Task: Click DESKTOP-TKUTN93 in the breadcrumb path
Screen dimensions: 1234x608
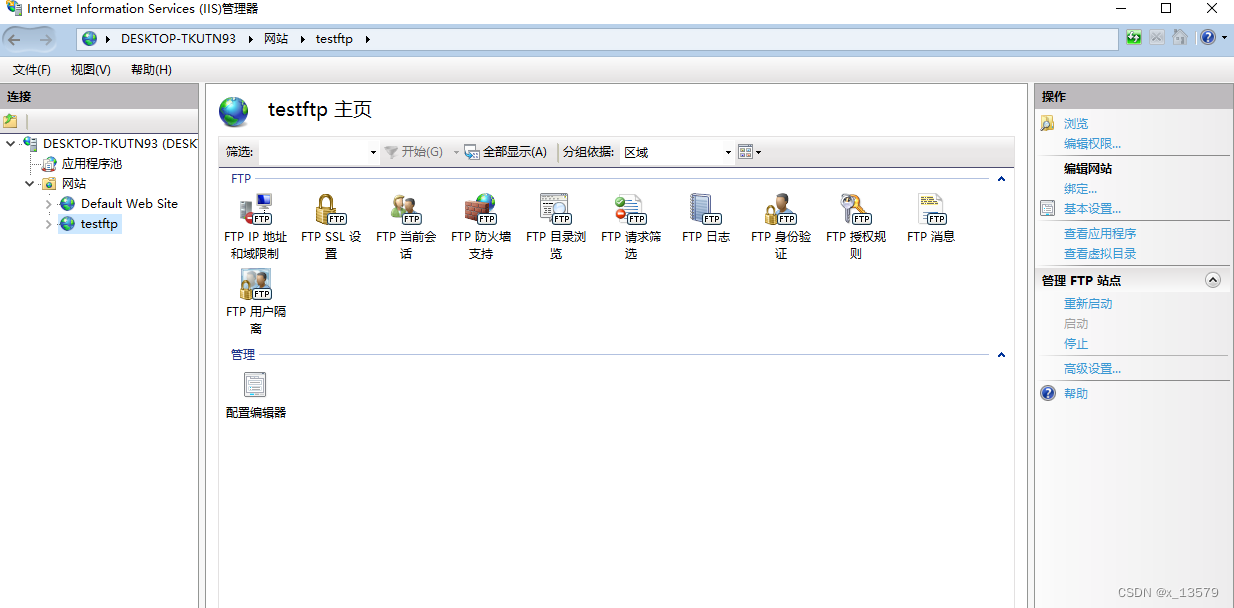Action: point(178,39)
